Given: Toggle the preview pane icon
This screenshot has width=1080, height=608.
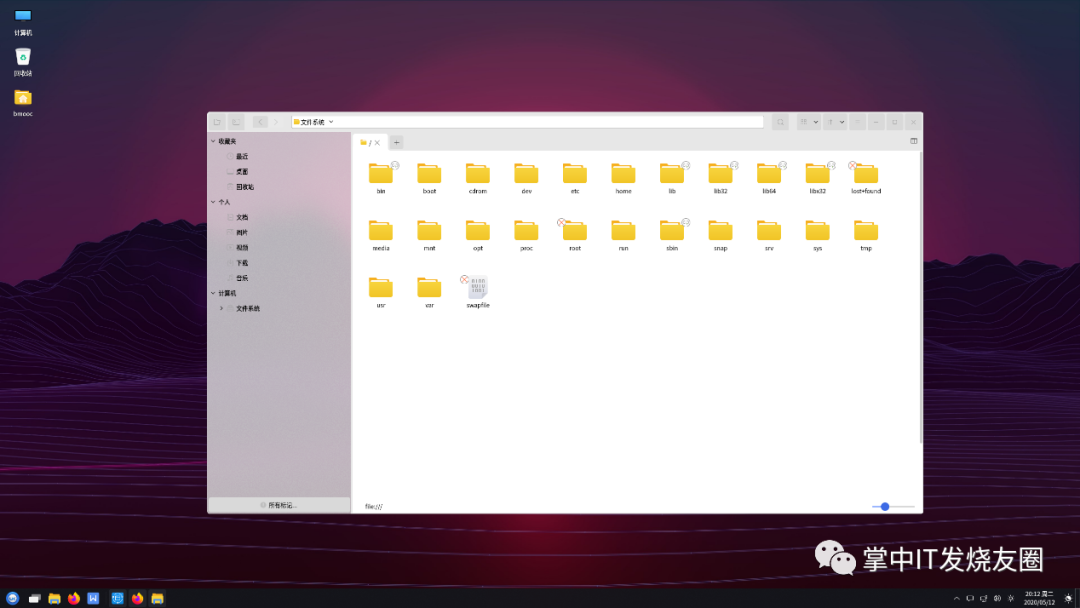Looking at the screenshot, I should coord(914,141).
